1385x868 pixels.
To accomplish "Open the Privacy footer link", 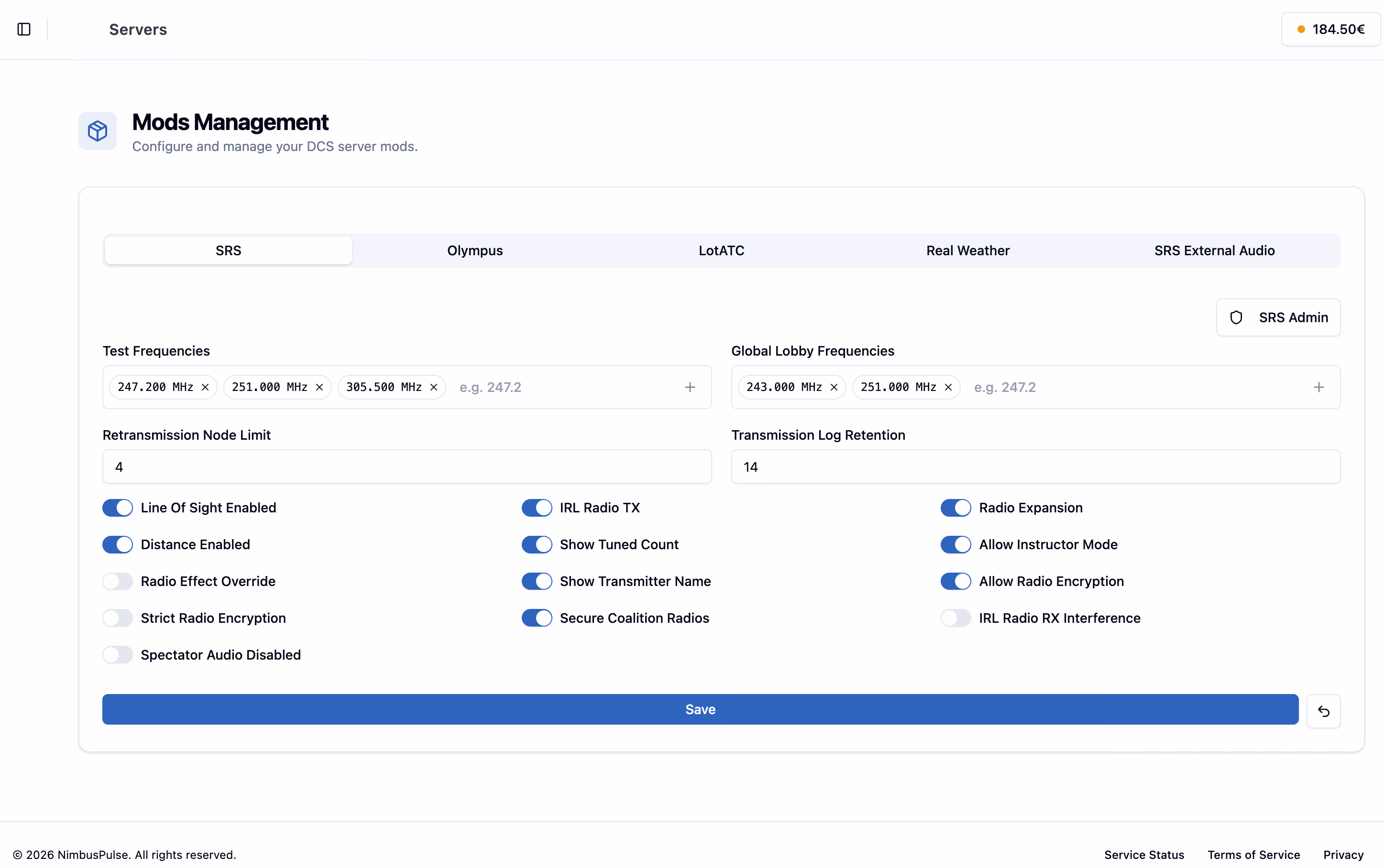I will pyautogui.click(x=1343, y=855).
